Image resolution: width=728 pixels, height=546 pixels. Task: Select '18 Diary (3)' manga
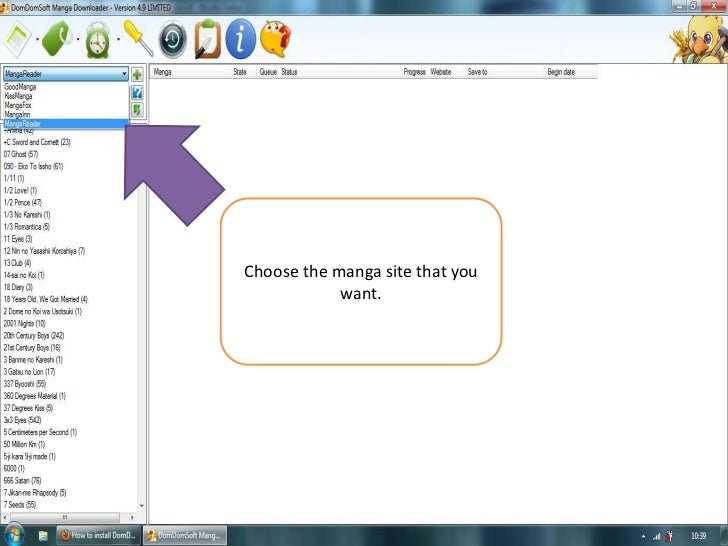tap(18, 287)
